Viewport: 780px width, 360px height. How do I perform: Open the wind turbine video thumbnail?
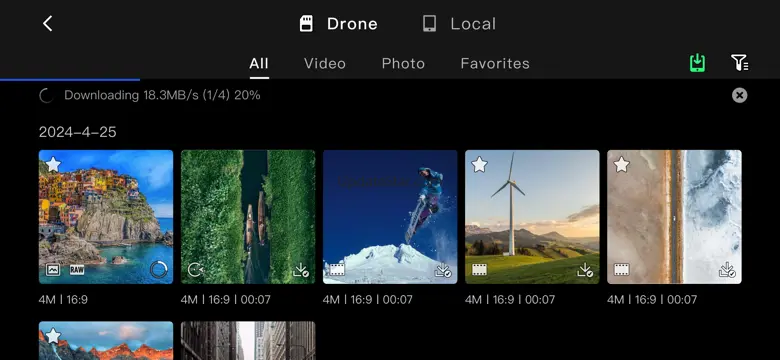tap(532, 217)
